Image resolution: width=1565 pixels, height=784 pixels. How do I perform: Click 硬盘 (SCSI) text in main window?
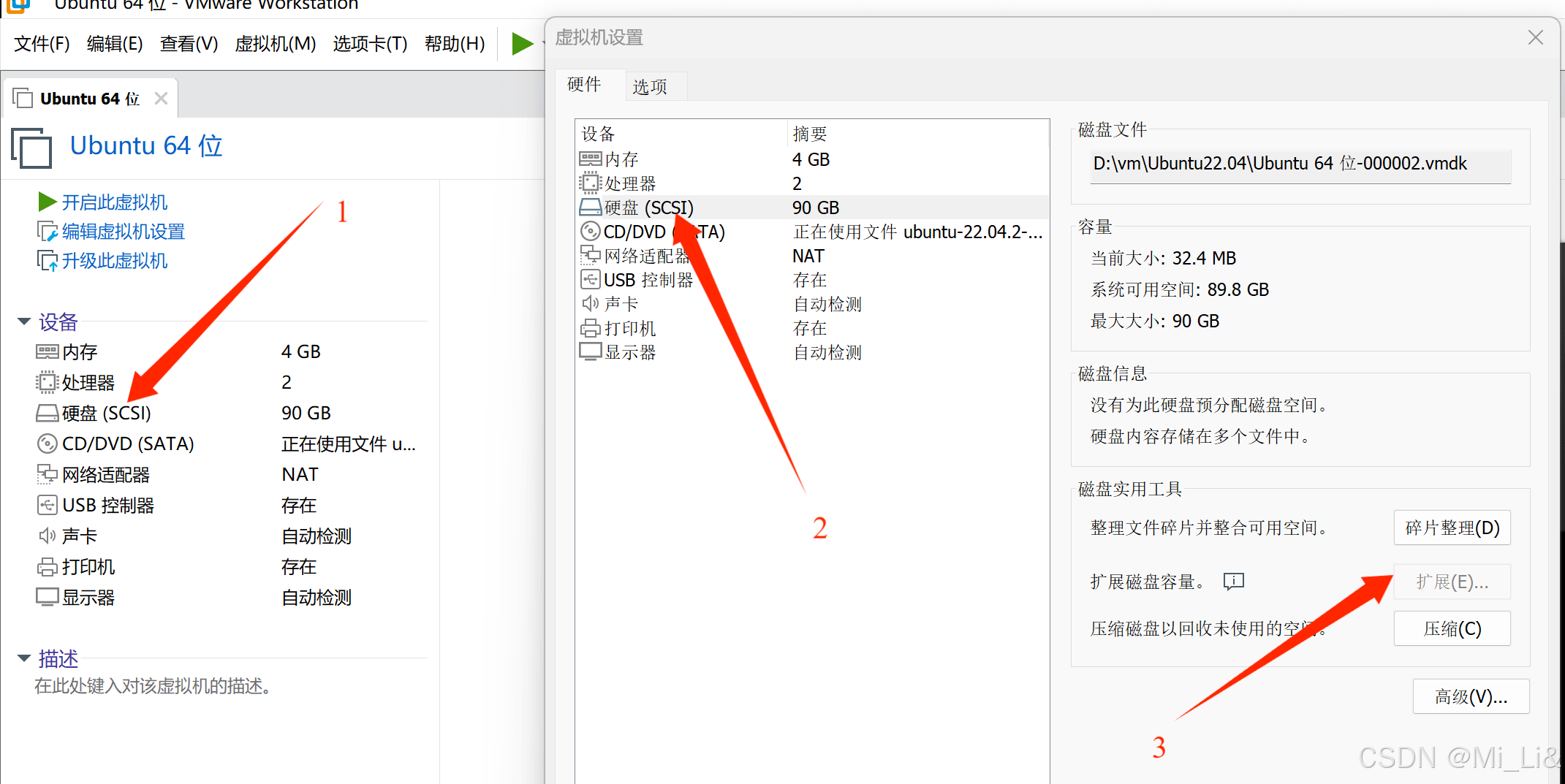107,413
